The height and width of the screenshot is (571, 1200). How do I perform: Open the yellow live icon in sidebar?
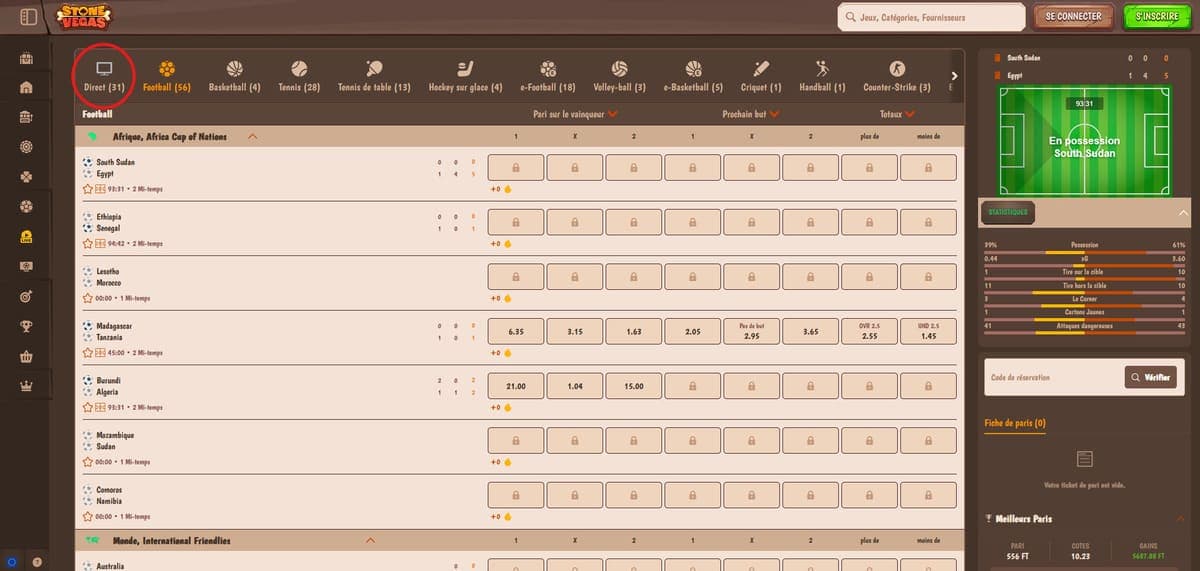click(x=27, y=237)
